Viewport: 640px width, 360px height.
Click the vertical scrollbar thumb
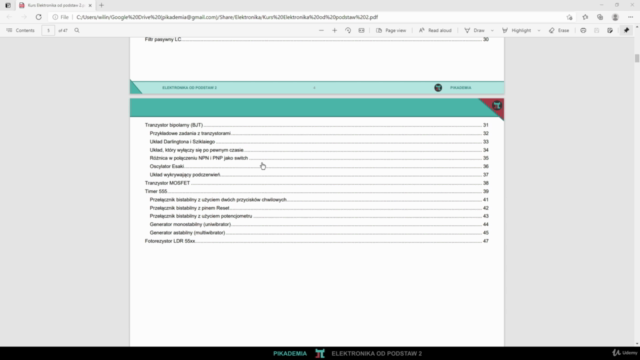637,58
